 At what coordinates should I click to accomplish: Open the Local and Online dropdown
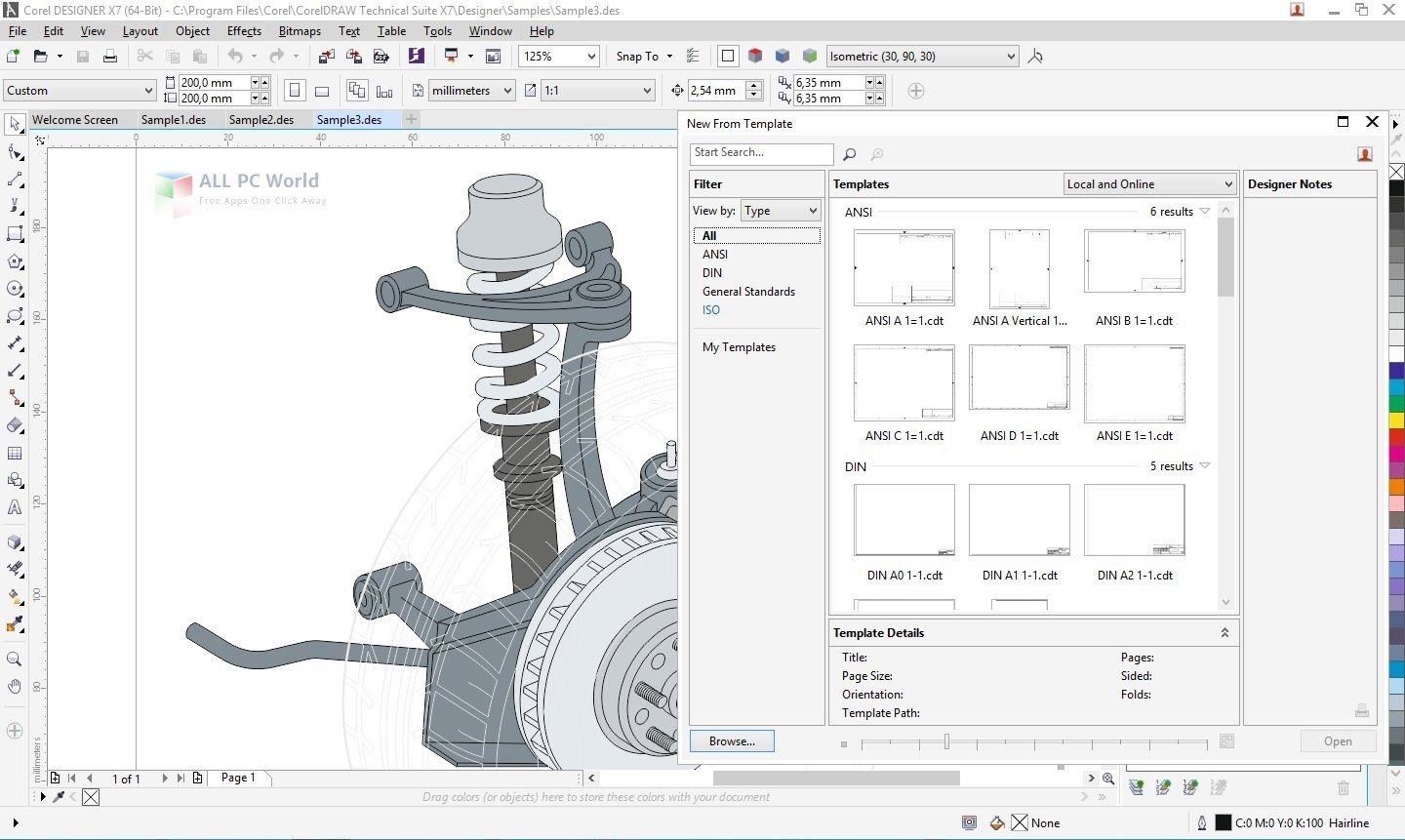pyautogui.click(x=1149, y=184)
